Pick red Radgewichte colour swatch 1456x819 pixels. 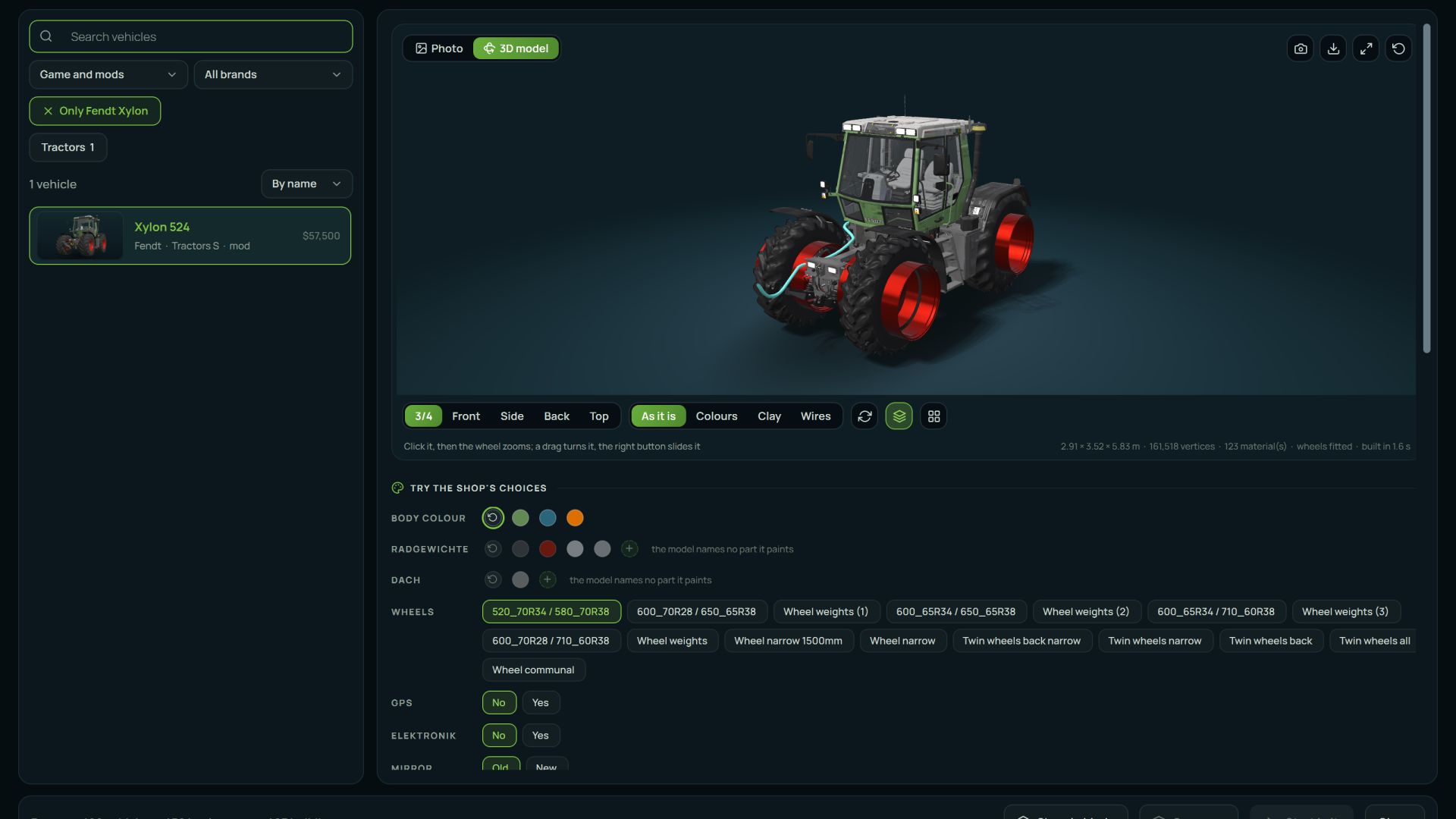(x=548, y=548)
